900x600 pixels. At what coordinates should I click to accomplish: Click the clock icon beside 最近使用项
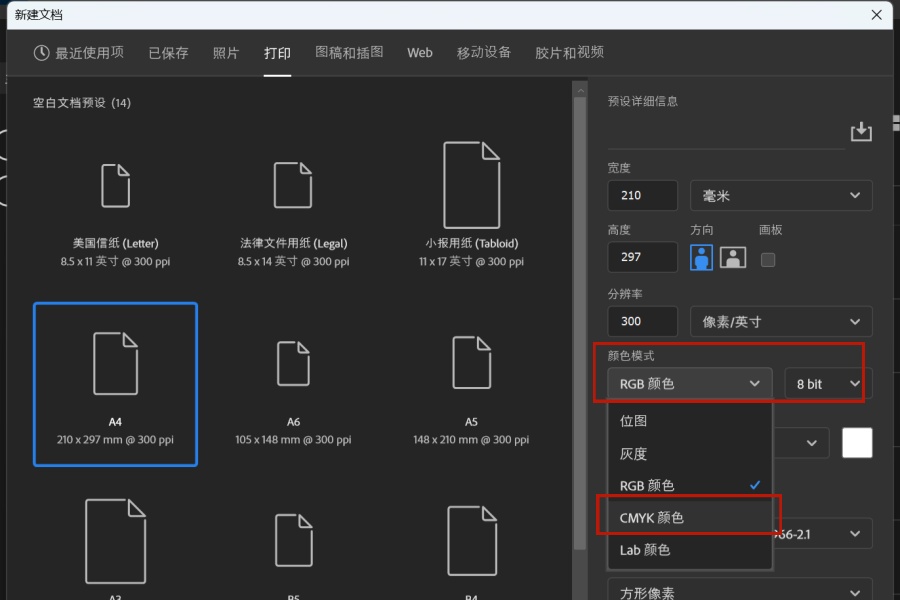pos(41,53)
